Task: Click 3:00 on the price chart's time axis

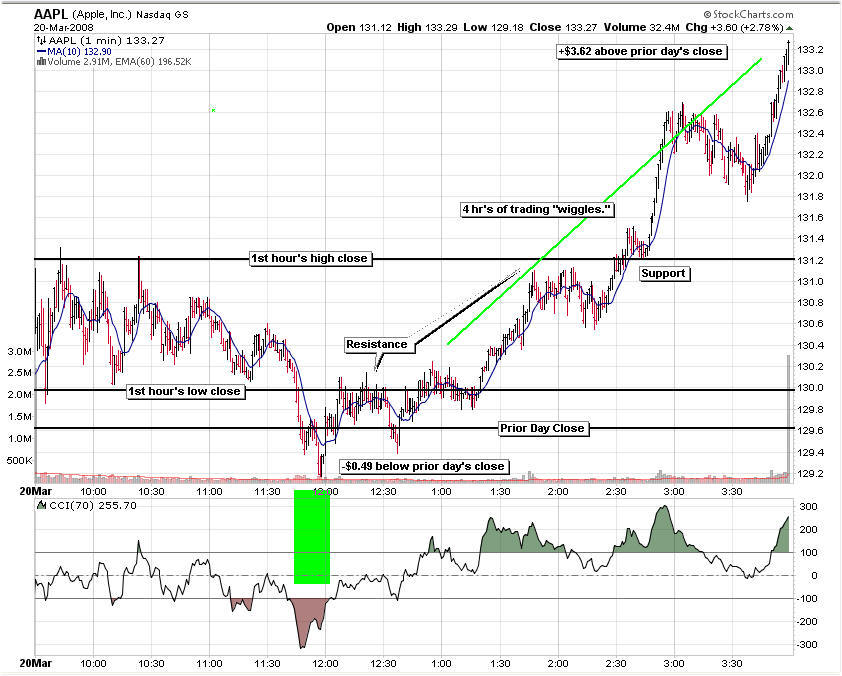Action: click(674, 491)
